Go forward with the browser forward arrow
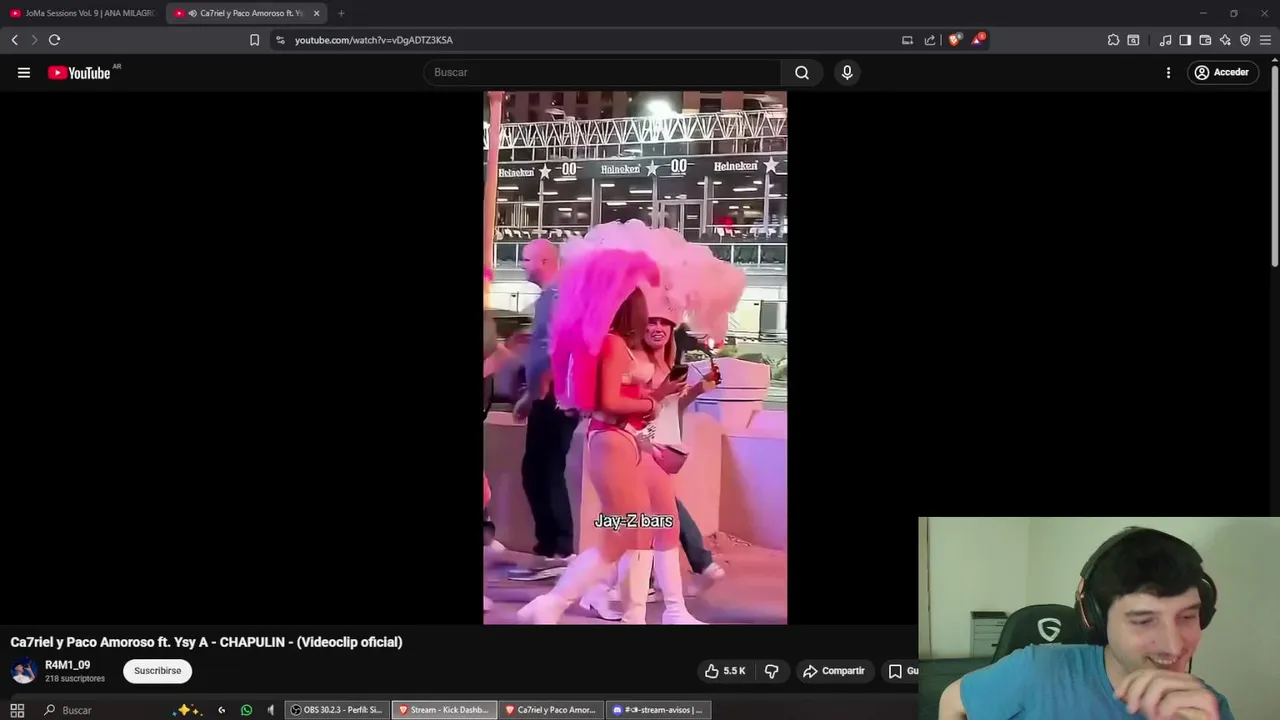1280x720 pixels. 34,40
